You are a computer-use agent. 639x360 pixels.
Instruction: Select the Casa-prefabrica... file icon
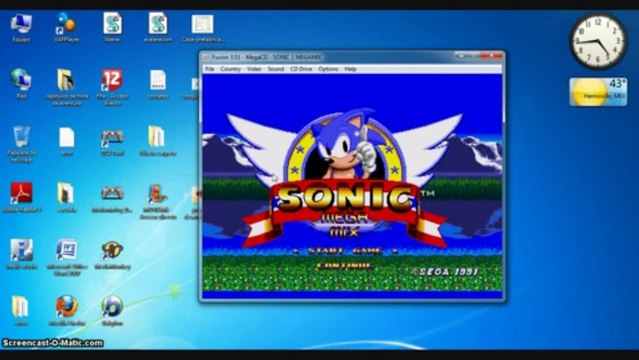coord(203,28)
